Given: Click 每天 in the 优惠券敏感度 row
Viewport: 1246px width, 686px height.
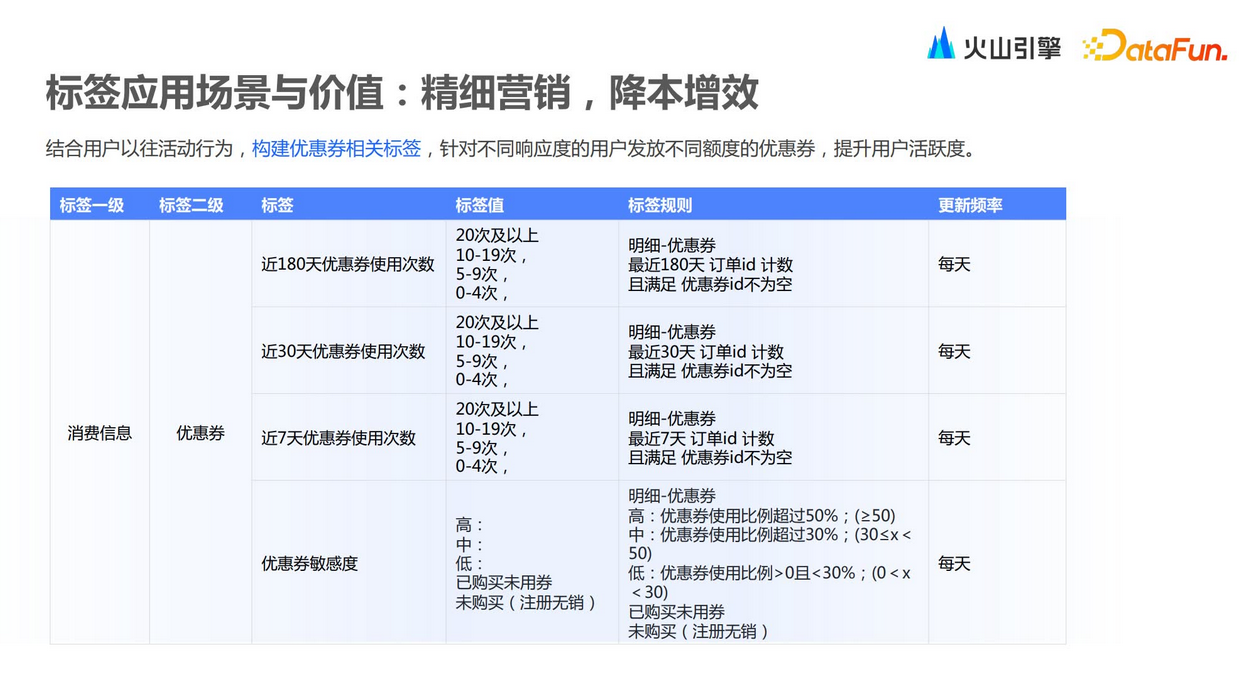Looking at the screenshot, I should coord(954,564).
